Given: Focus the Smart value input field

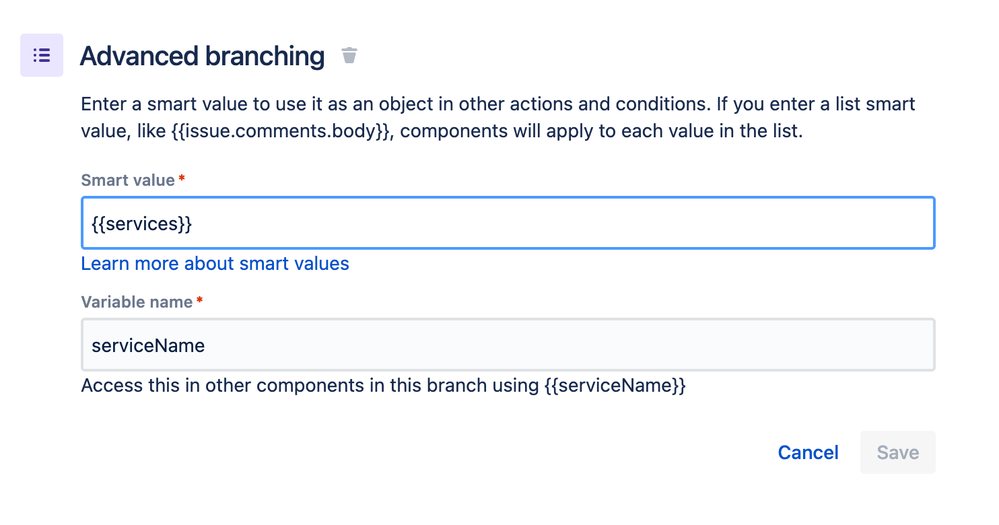Looking at the screenshot, I should [x=508, y=223].
